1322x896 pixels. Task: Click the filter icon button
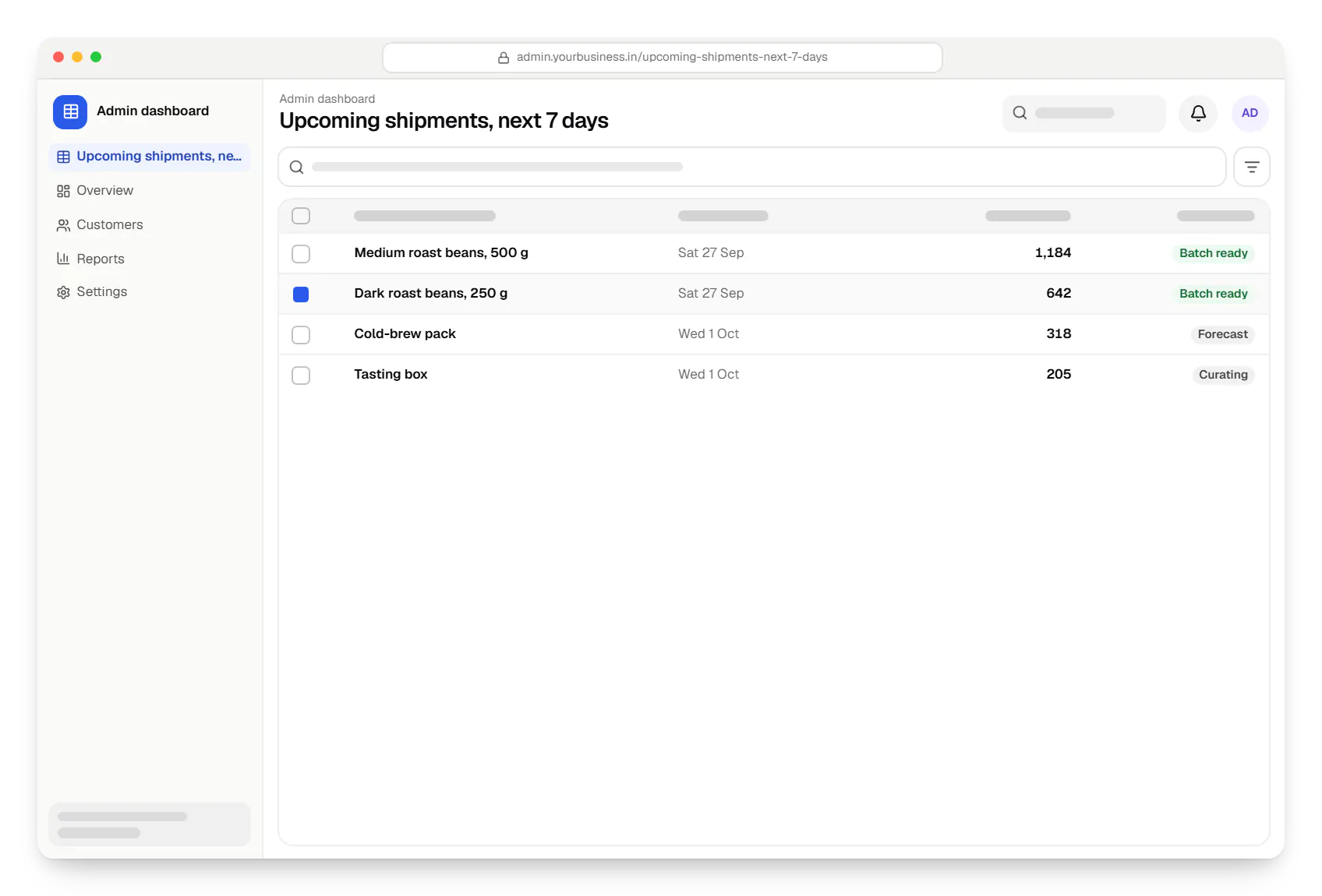(1251, 167)
